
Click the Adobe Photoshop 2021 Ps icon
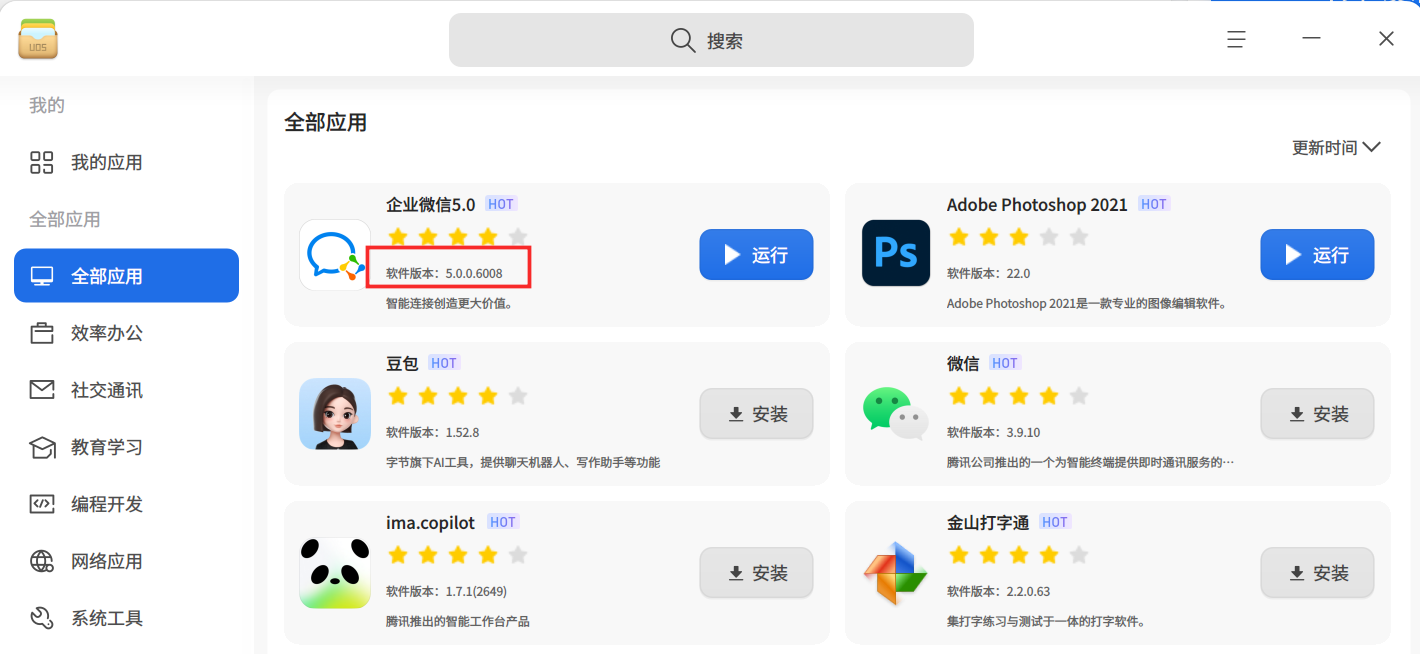(x=896, y=253)
